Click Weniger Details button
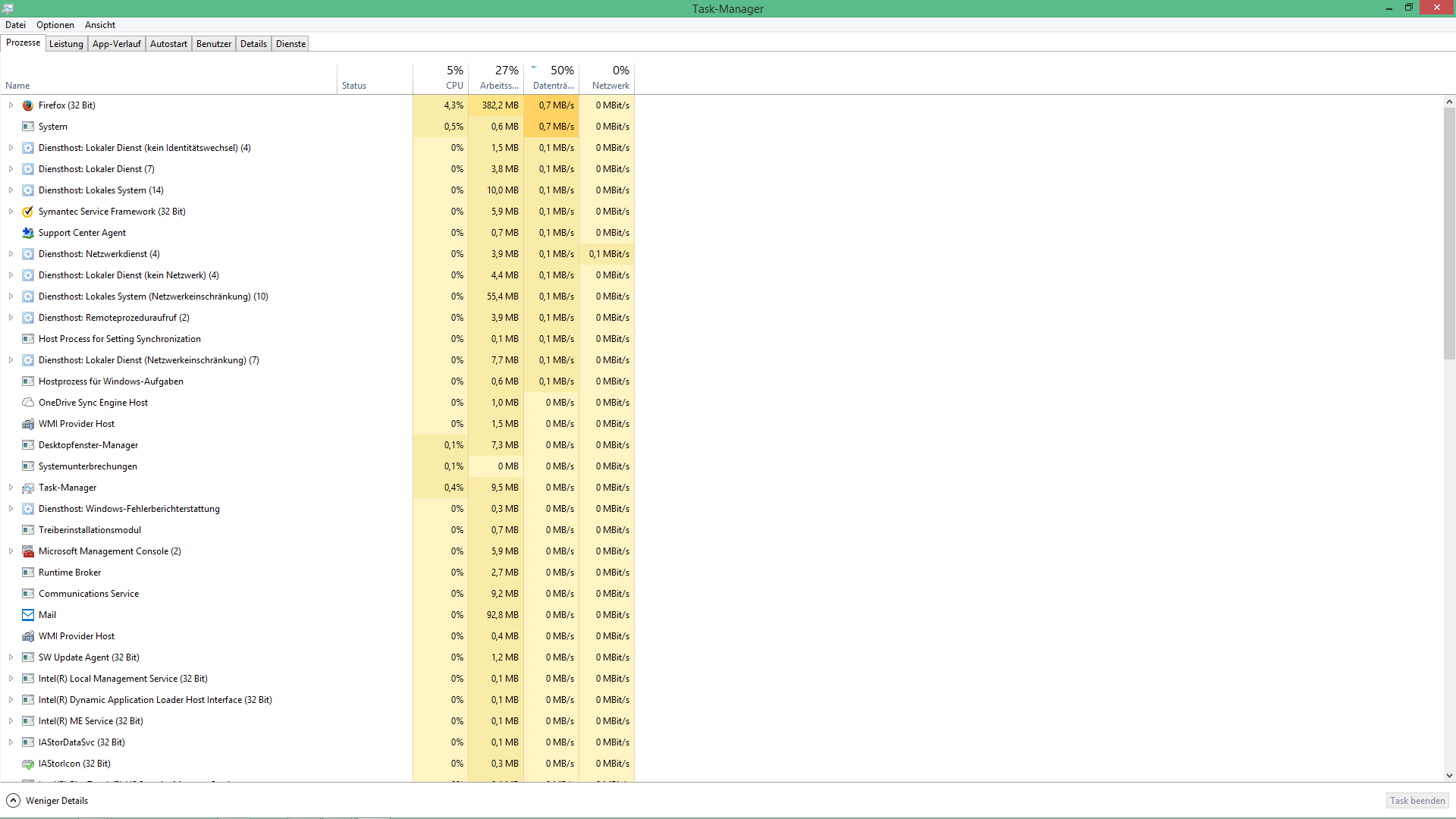 [x=48, y=801]
